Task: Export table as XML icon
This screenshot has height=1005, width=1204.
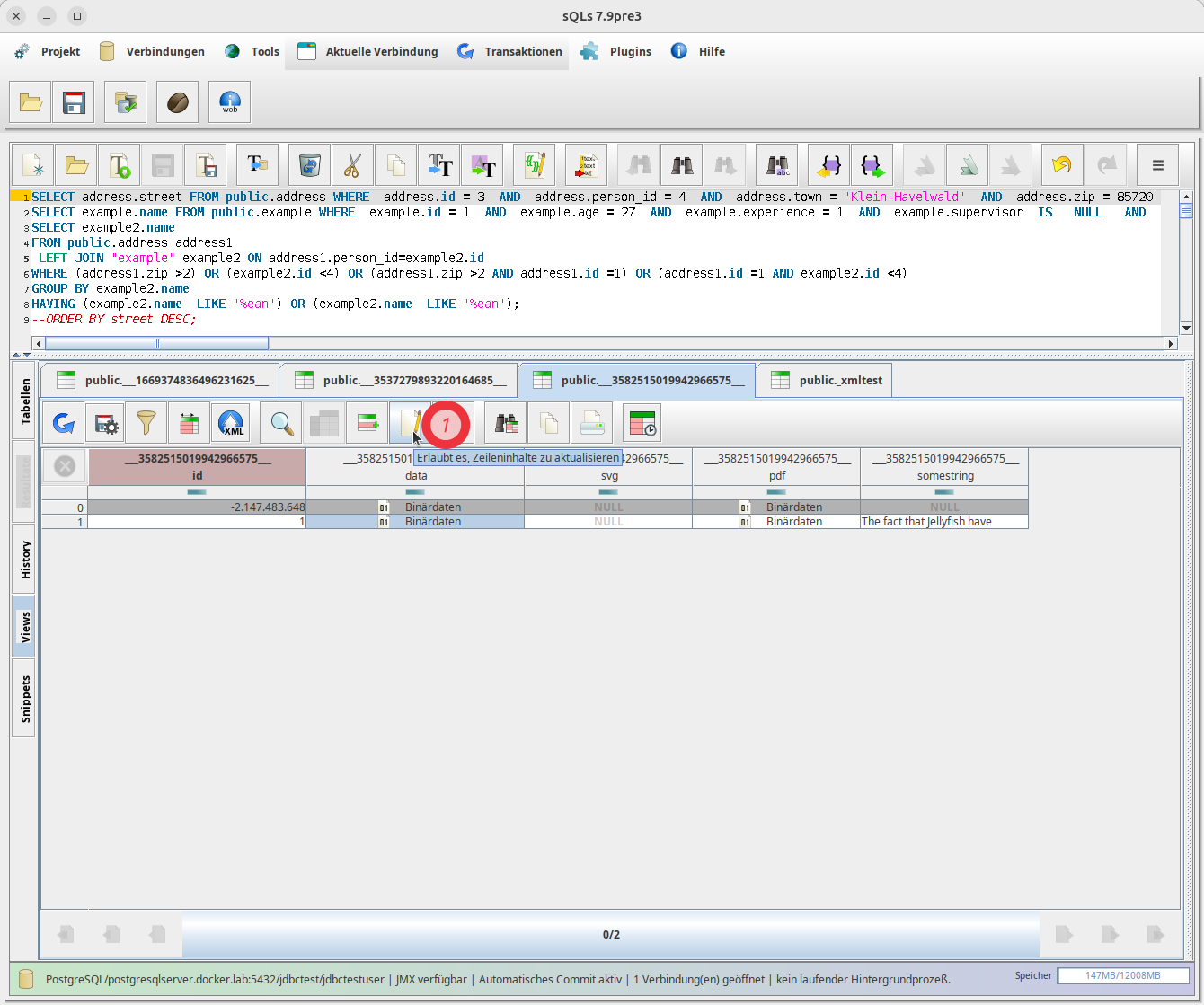Action: (x=232, y=423)
